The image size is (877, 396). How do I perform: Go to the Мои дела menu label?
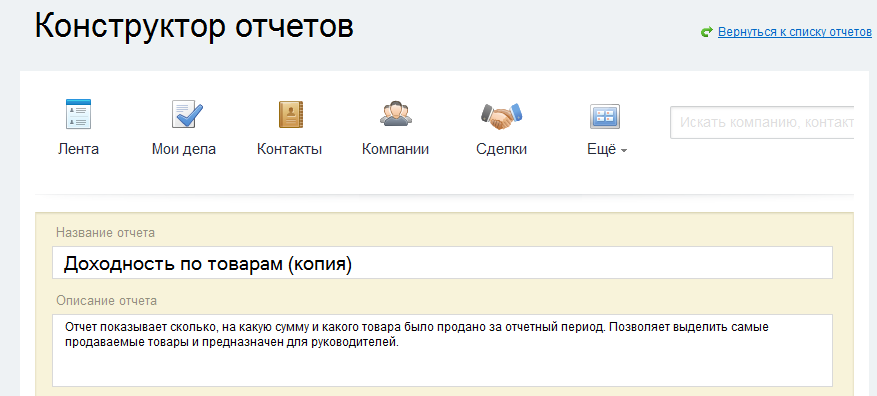coord(184,149)
